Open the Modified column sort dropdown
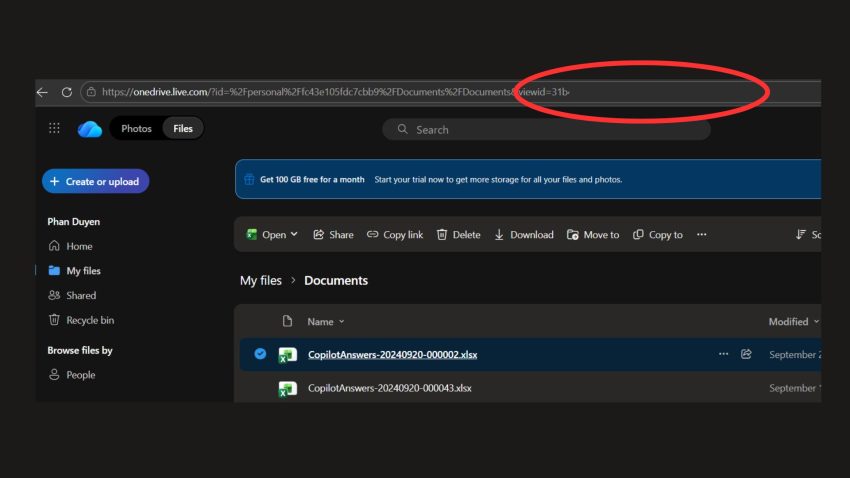The width and height of the screenshot is (850, 478). click(816, 321)
